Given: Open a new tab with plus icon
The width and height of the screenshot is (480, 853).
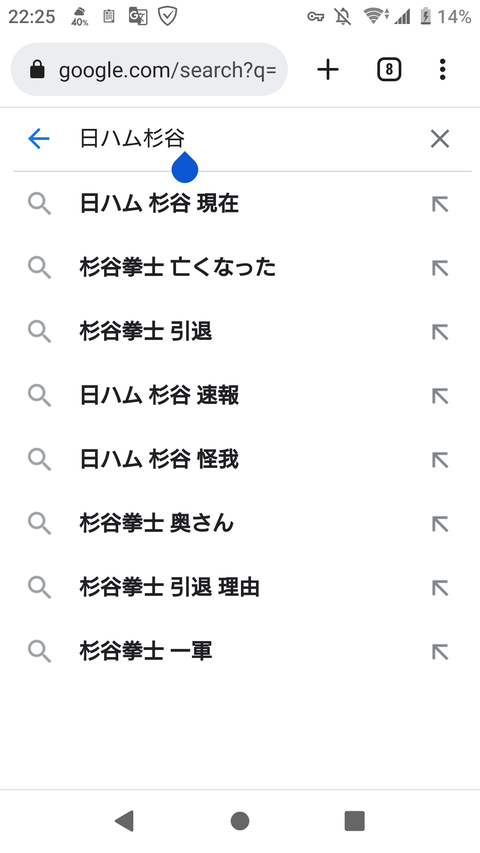Looking at the screenshot, I should coord(328,70).
